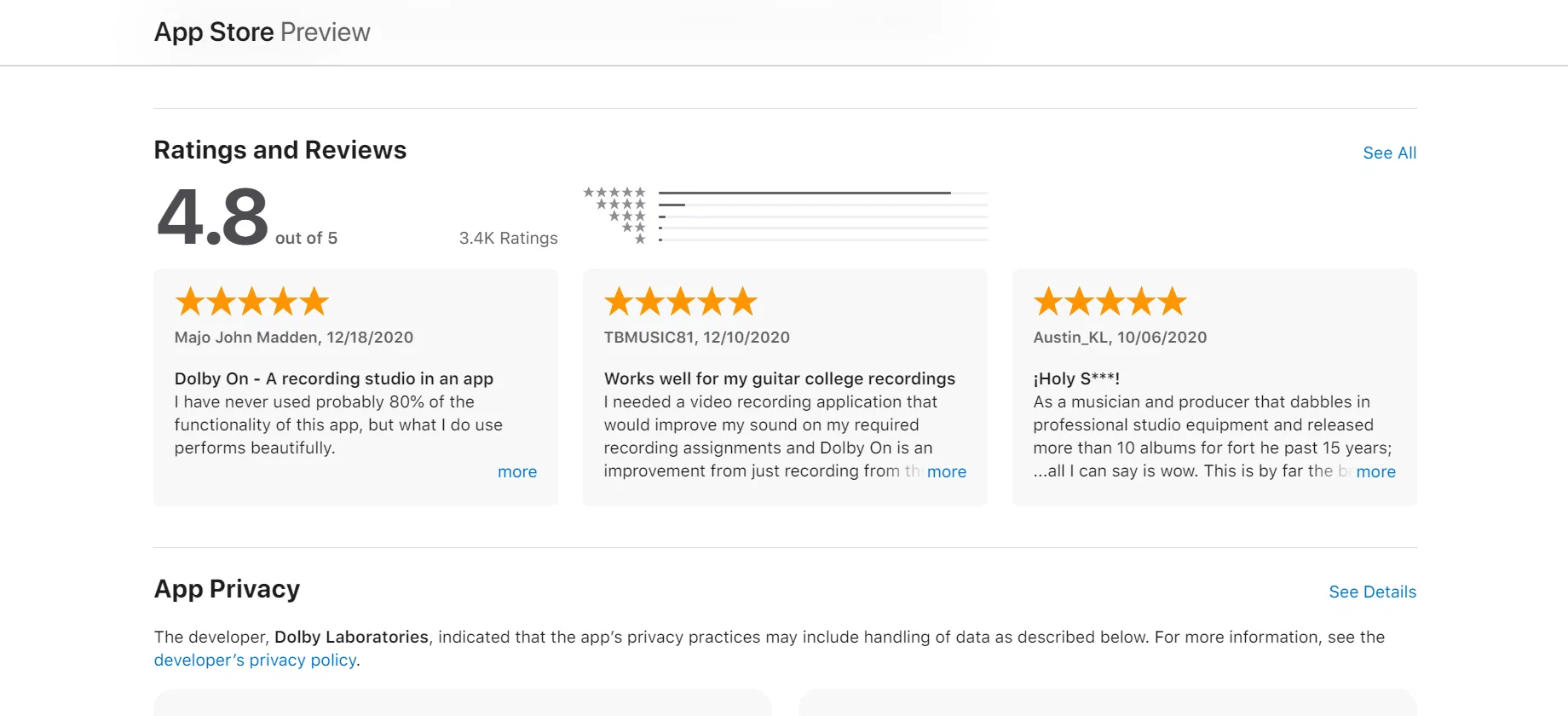Expand Austin_KL's review with more link
The width and height of the screenshot is (1568, 716).
click(x=1376, y=471)
